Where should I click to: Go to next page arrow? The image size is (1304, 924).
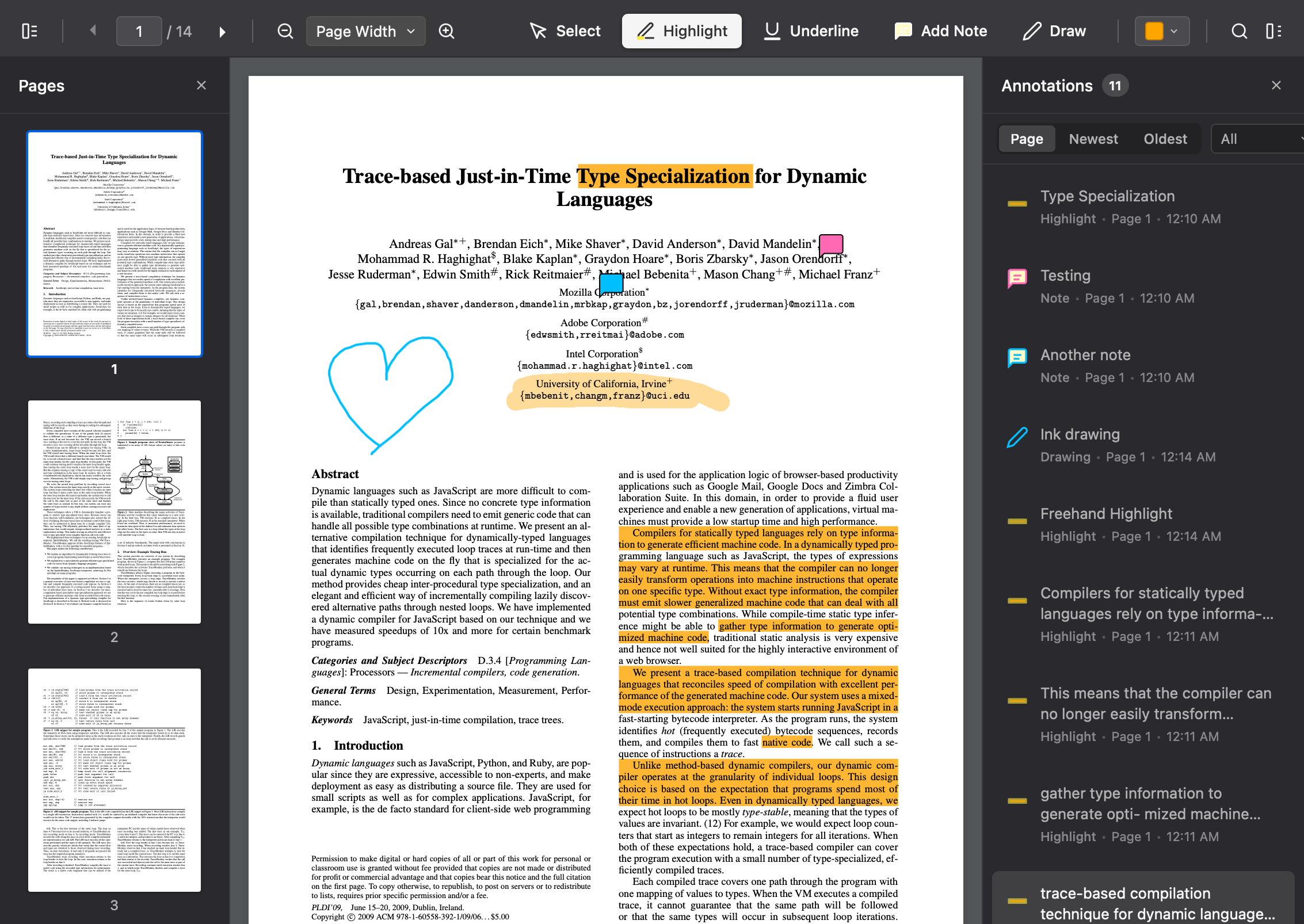coord(222,31)
